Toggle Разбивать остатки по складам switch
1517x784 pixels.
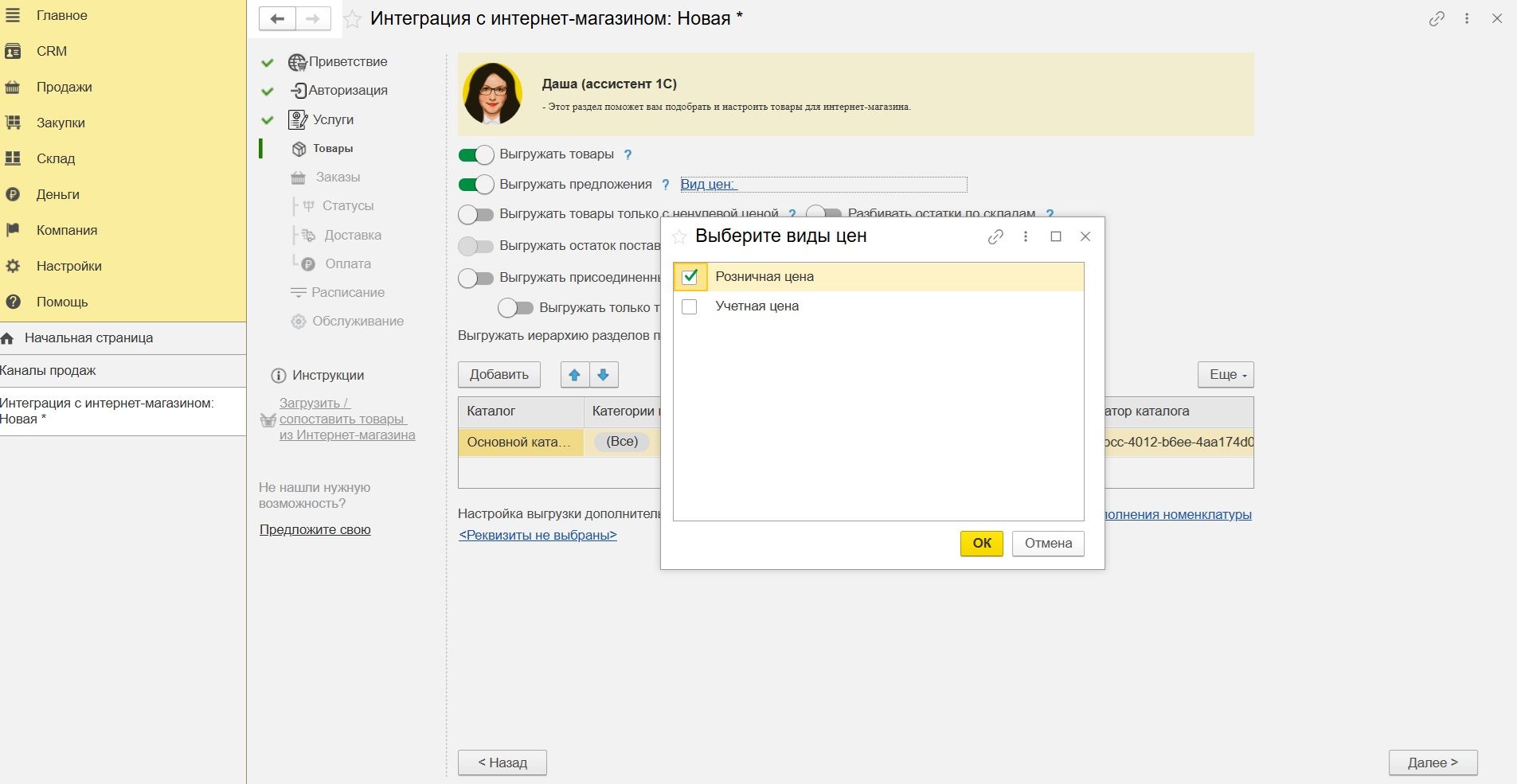[824, 212]
